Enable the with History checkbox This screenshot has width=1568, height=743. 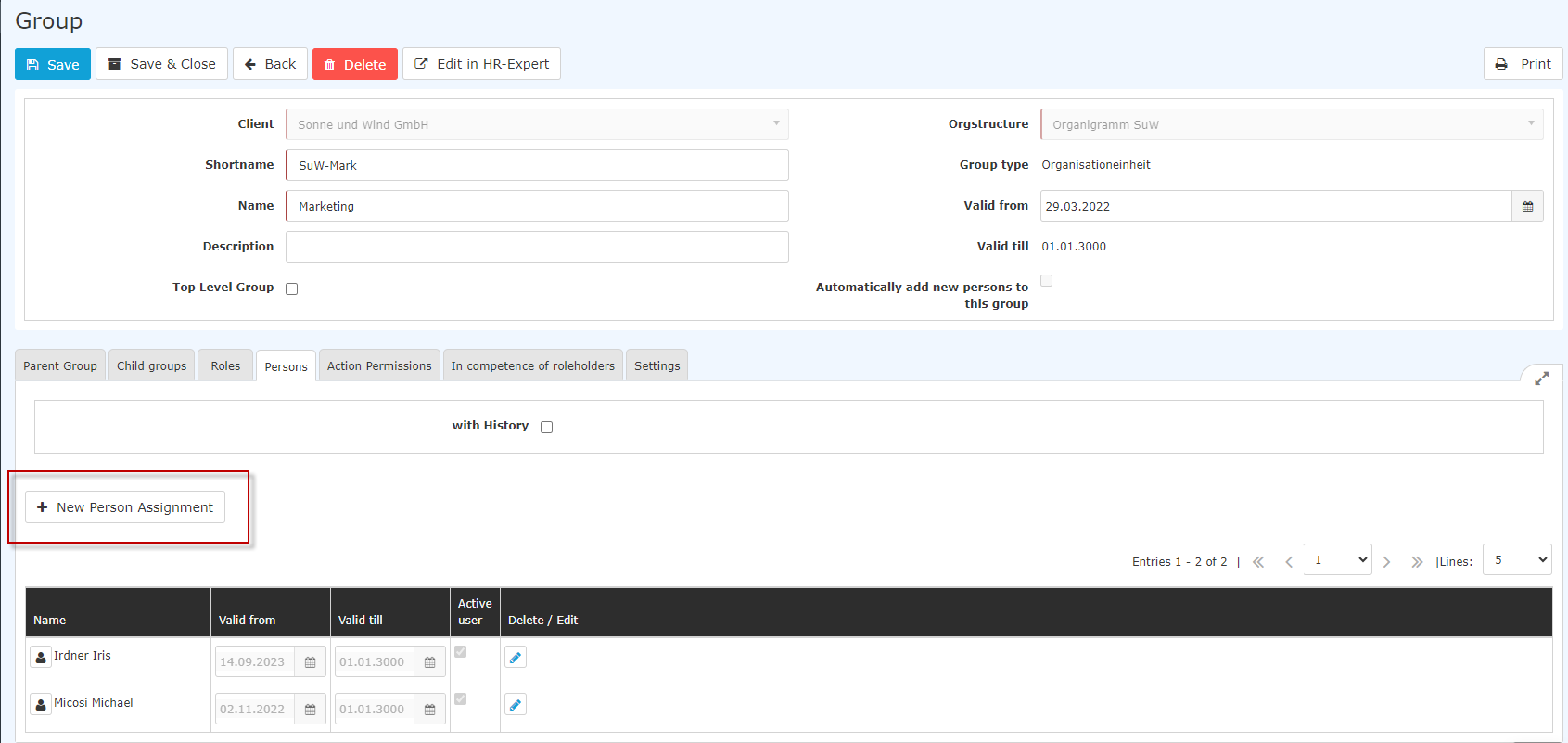coord(547,427)
